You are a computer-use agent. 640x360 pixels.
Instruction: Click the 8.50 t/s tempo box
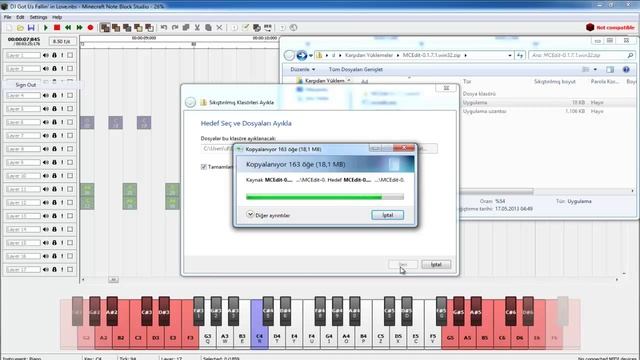point(62,42)
